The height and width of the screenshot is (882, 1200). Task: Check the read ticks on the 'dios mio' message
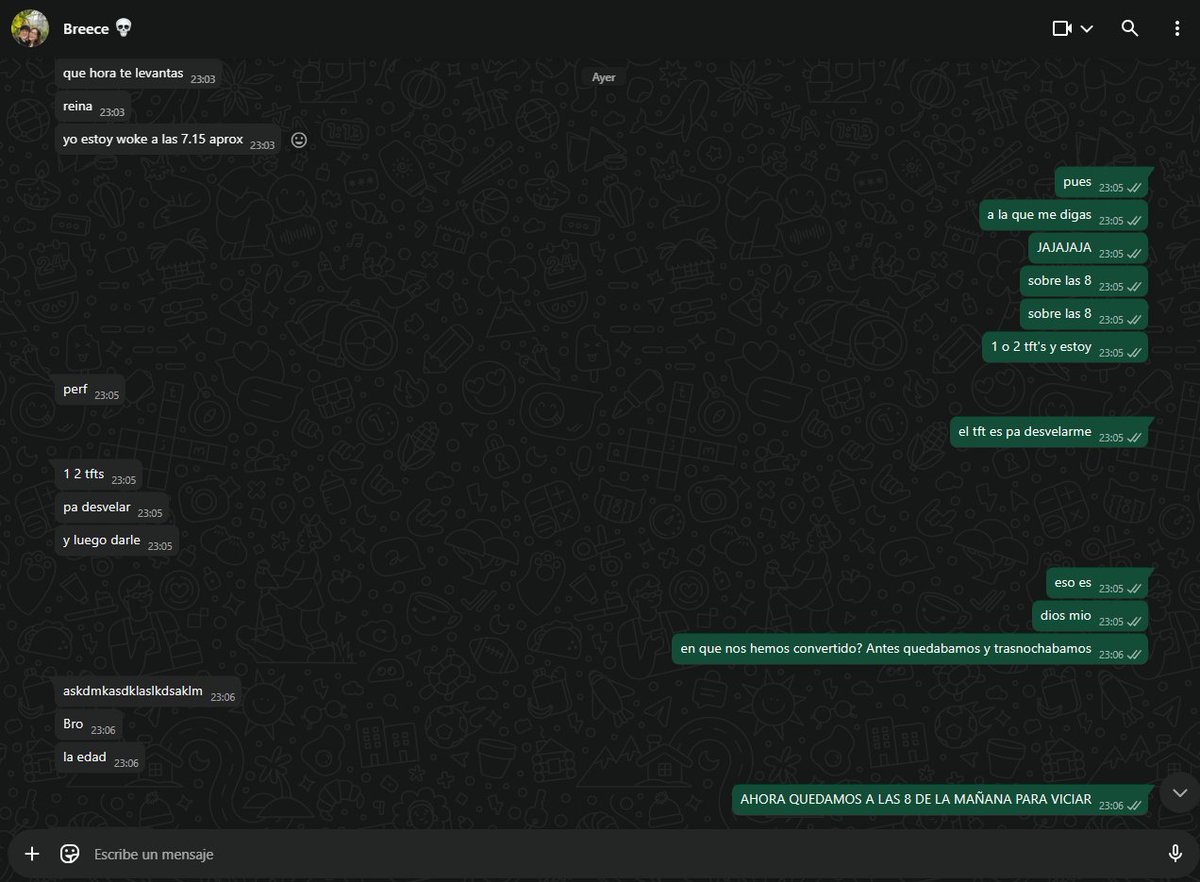tap(1134, 621)
